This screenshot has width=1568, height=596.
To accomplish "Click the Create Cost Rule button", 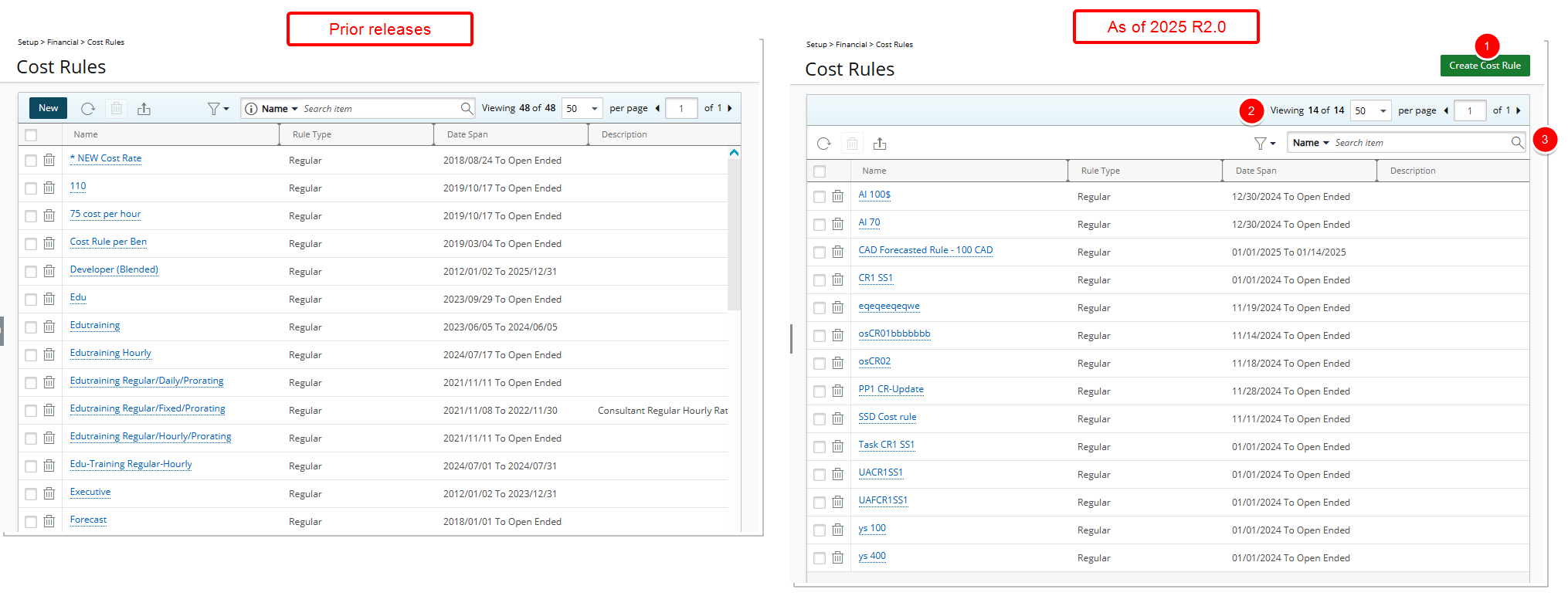I will click(1485, 66).
